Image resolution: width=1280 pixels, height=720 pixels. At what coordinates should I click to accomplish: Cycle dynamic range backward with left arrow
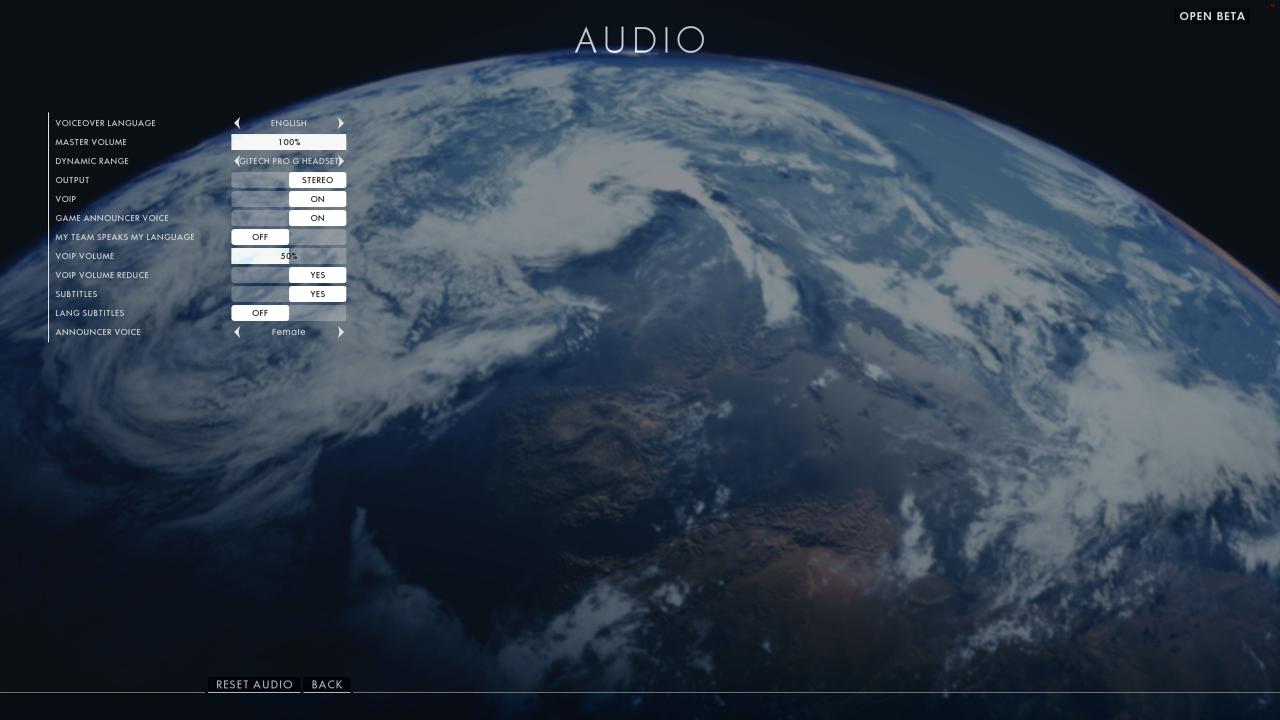click(237, 161)
